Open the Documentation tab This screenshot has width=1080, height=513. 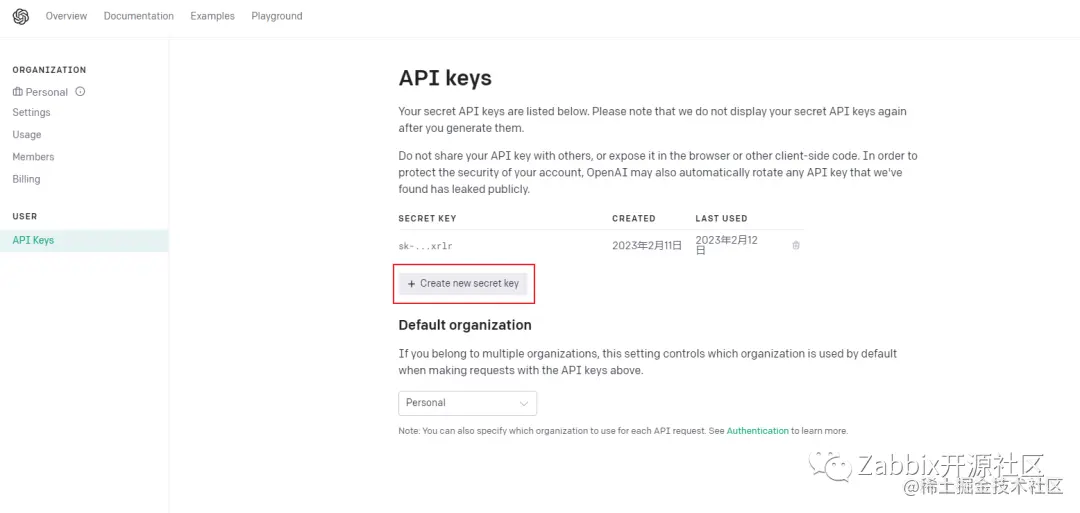(x=138, y=16)
